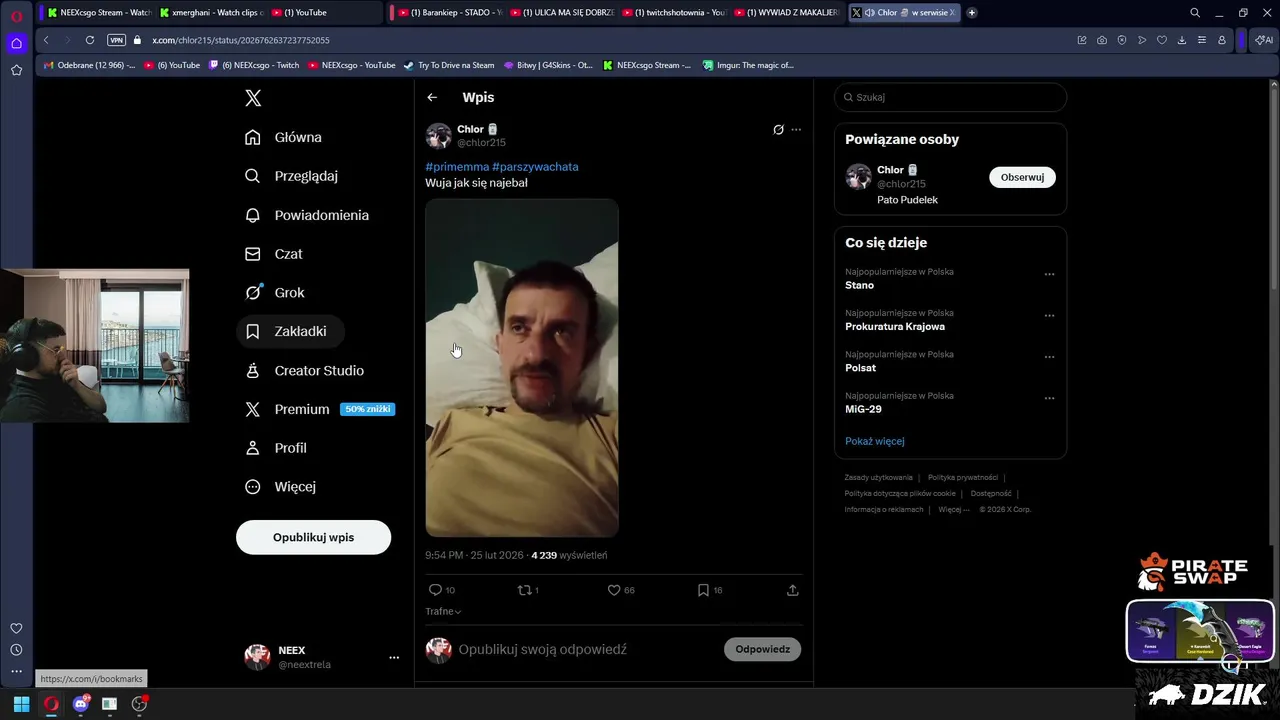Click Grok explain icon on post

point(778,129)
